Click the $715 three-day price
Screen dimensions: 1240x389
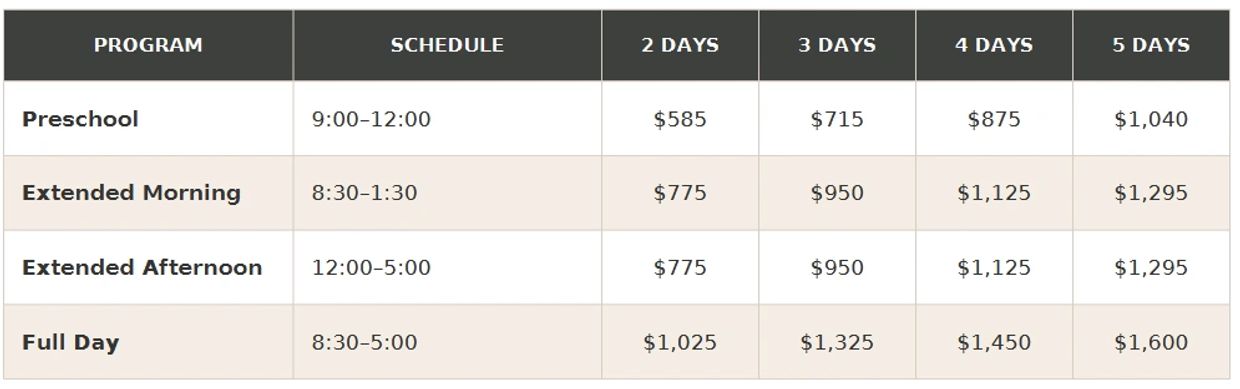pos(837,119)
